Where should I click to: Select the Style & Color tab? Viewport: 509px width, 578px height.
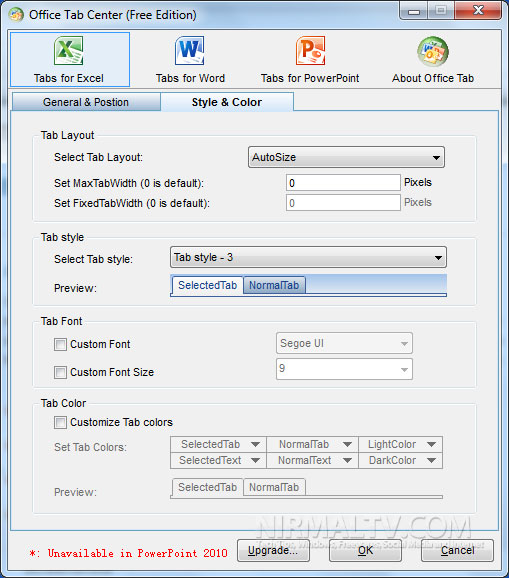(227, 102)
